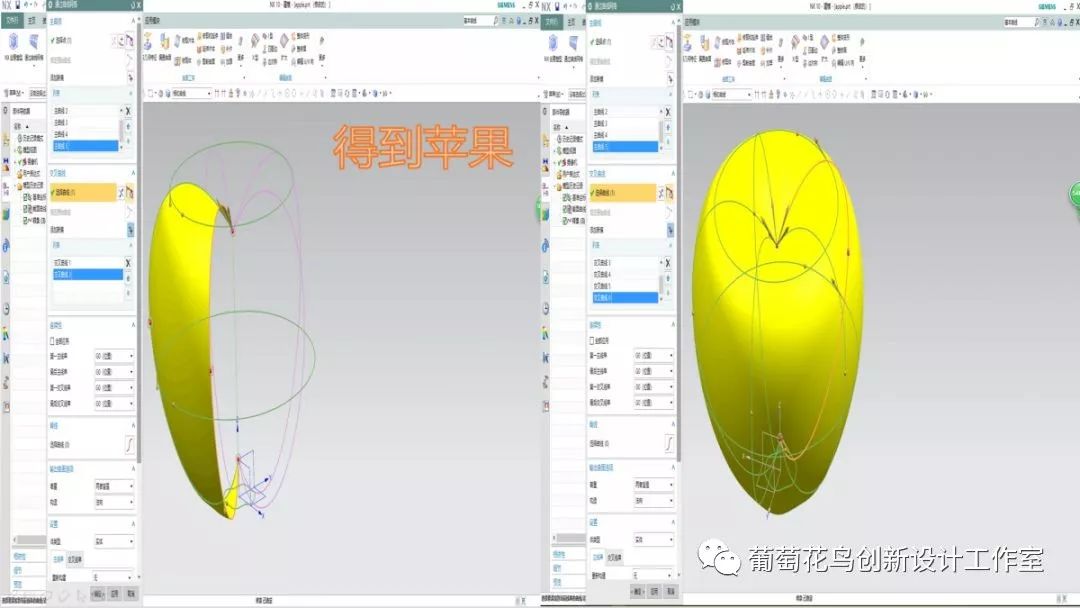Image resolution: width=1080 pixels, height=608 pixels.
Task: Move primary curve down in list, left dialog
Action: pos(128,140)
